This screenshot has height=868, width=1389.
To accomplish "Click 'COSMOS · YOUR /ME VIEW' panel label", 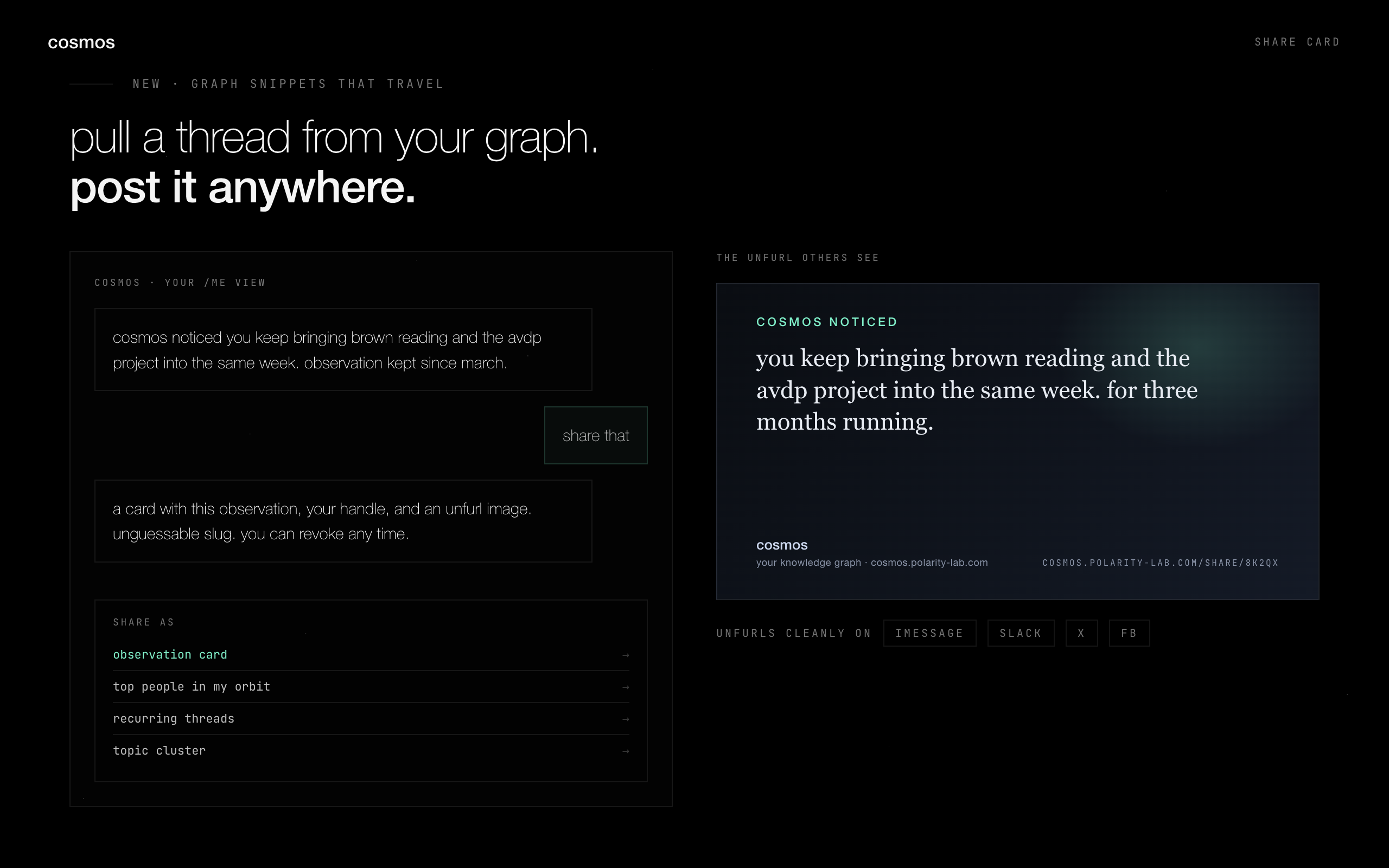I will pyautogui.click(x=180, y=283).
